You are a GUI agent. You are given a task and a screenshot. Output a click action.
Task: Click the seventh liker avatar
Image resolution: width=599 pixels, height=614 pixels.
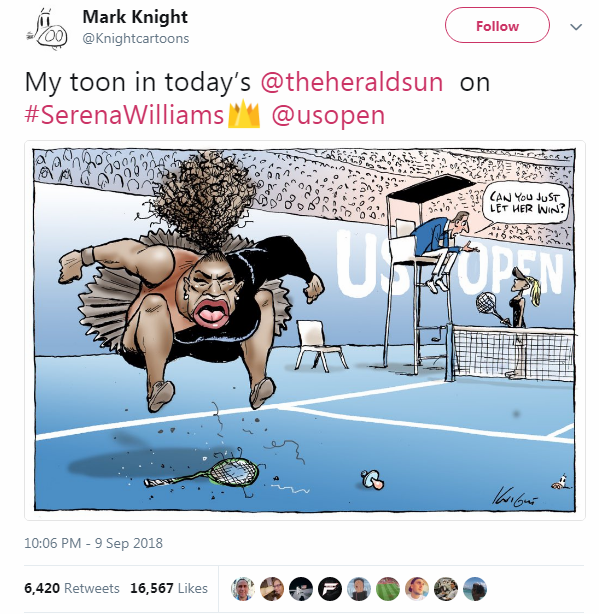tap(417, 589)
